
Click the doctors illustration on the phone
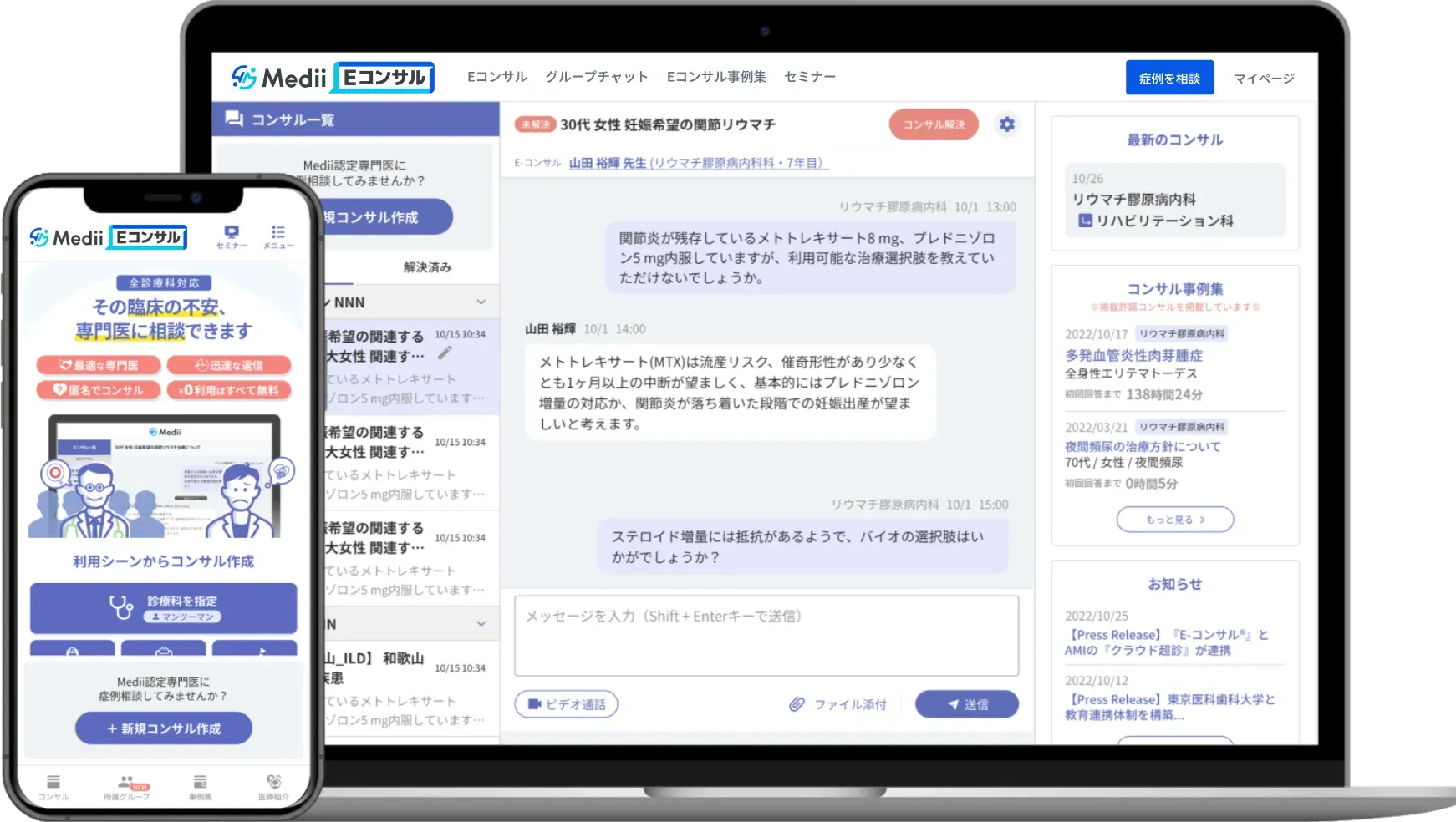pyautogui.click(x=164, y=476)
